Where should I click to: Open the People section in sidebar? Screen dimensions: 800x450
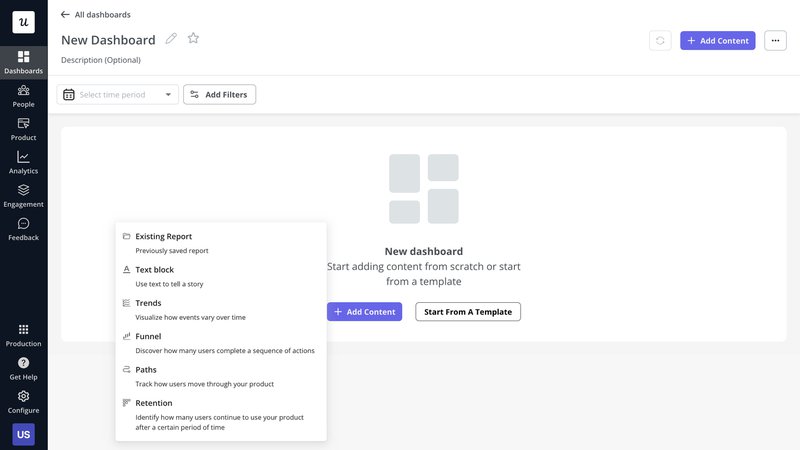pos(23,96)
